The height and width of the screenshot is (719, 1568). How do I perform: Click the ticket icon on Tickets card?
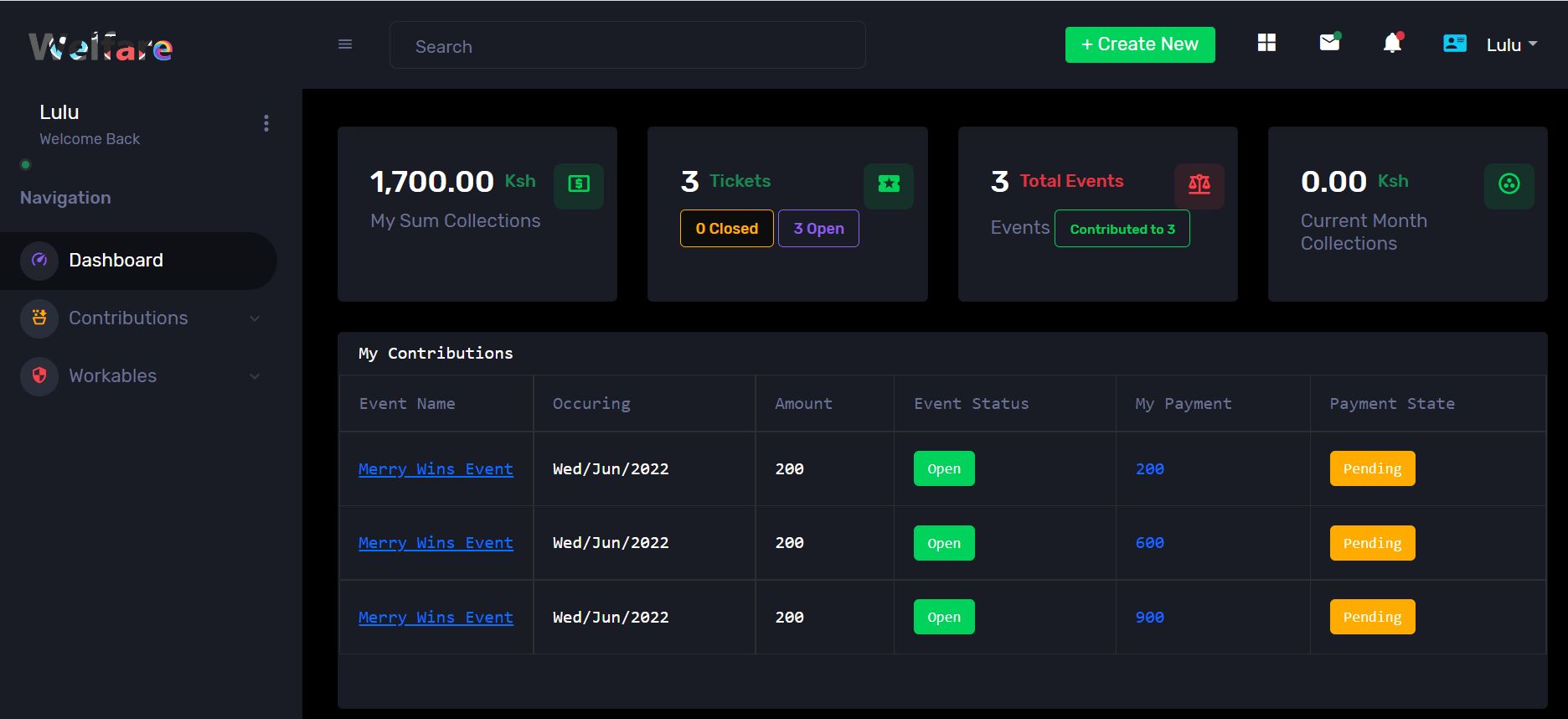click(889, 184)
